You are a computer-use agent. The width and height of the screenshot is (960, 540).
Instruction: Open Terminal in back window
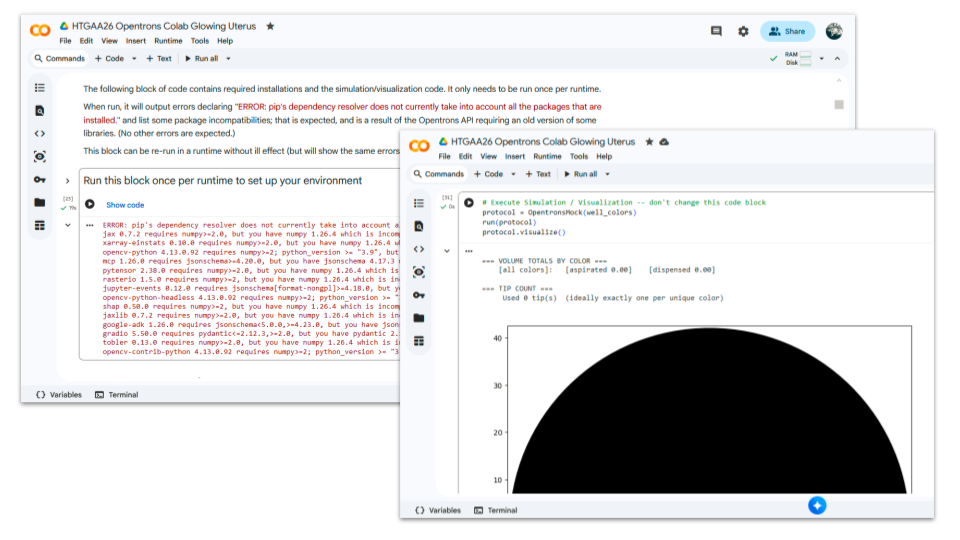pos(117,395)
